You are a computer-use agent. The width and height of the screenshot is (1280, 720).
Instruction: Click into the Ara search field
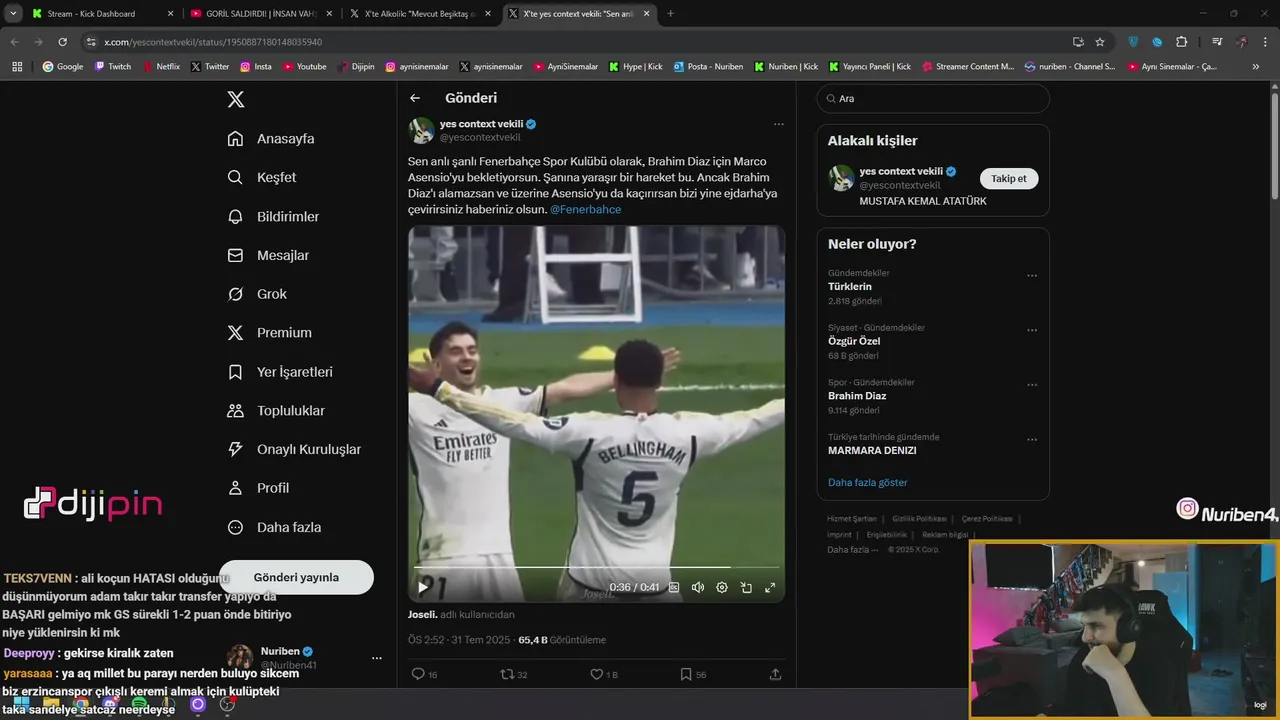click(x=932, y=98)
